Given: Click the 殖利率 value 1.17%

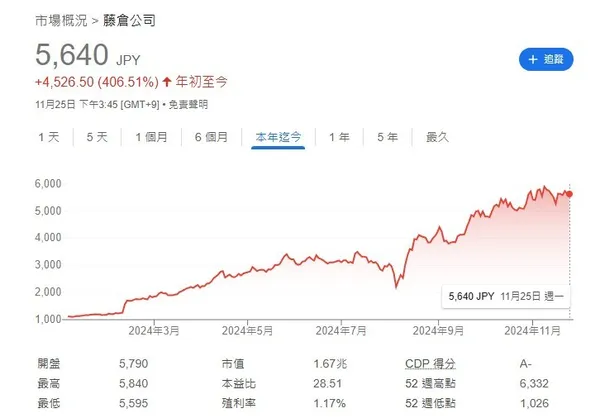Looking at the screenshot, I should pos(329,403).
